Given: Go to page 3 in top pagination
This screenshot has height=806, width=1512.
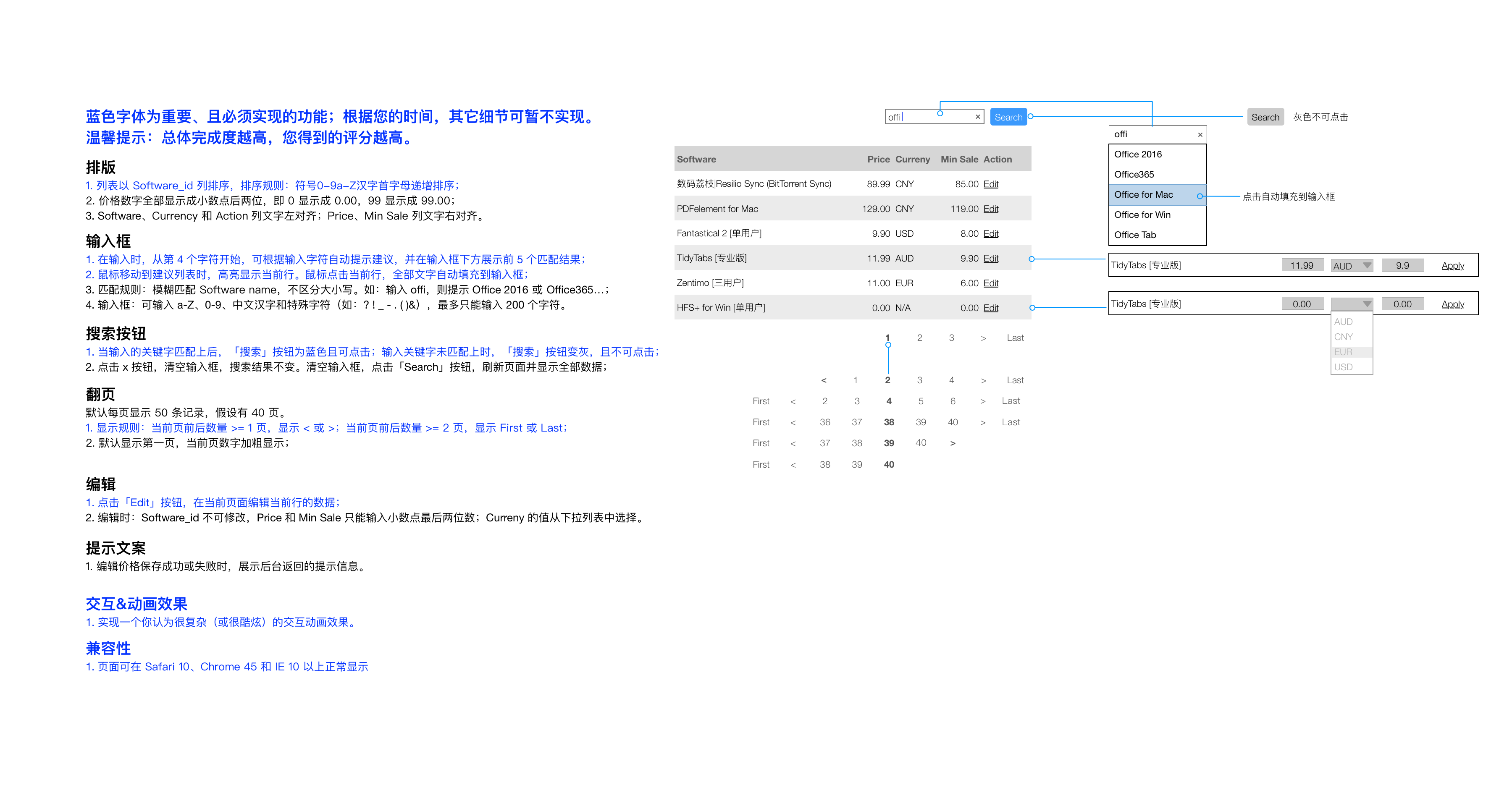Looking at the screenshot, I should (951, 338).
